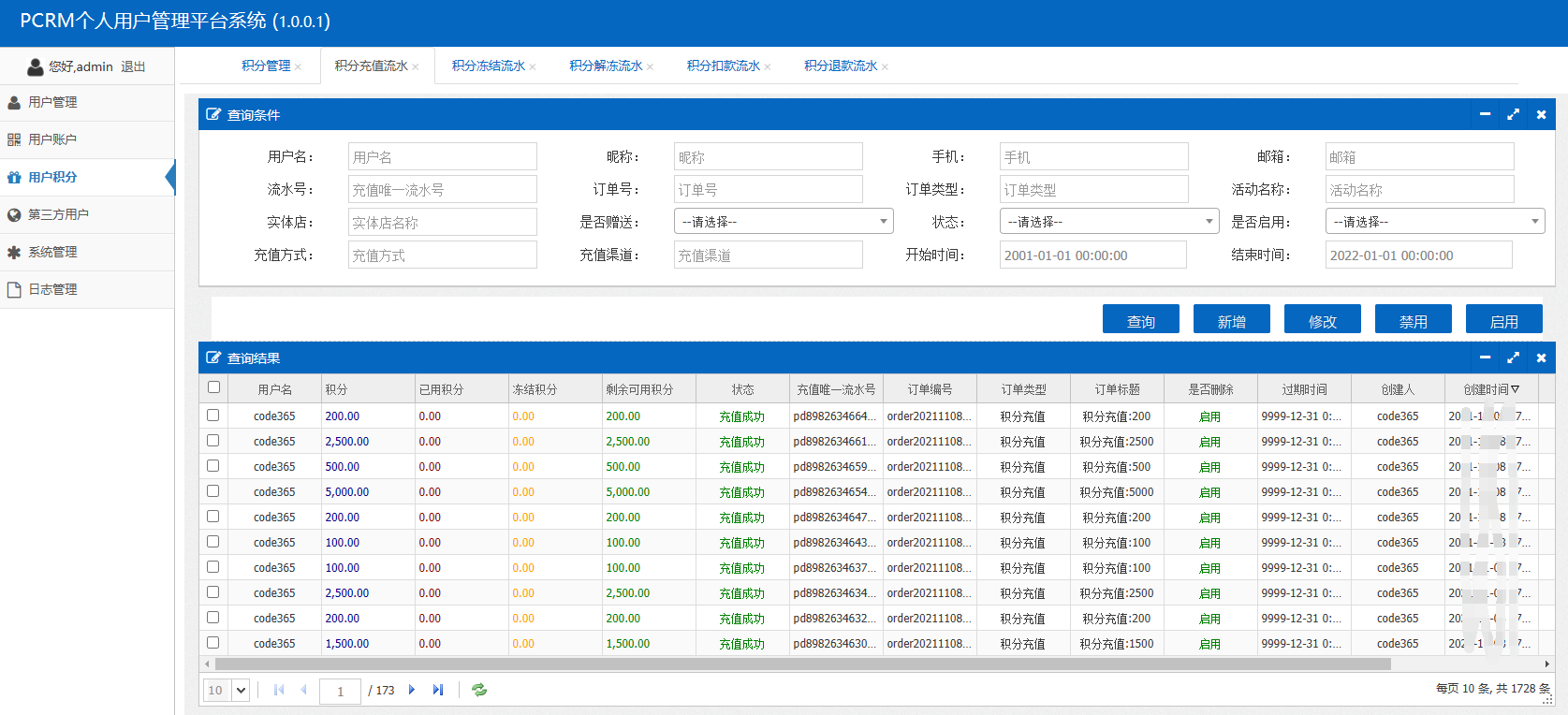Viewport: 1568px width, 715px height.
Task: Open 用户账户 in the sidebar menu
Action: tap(52, 139)
